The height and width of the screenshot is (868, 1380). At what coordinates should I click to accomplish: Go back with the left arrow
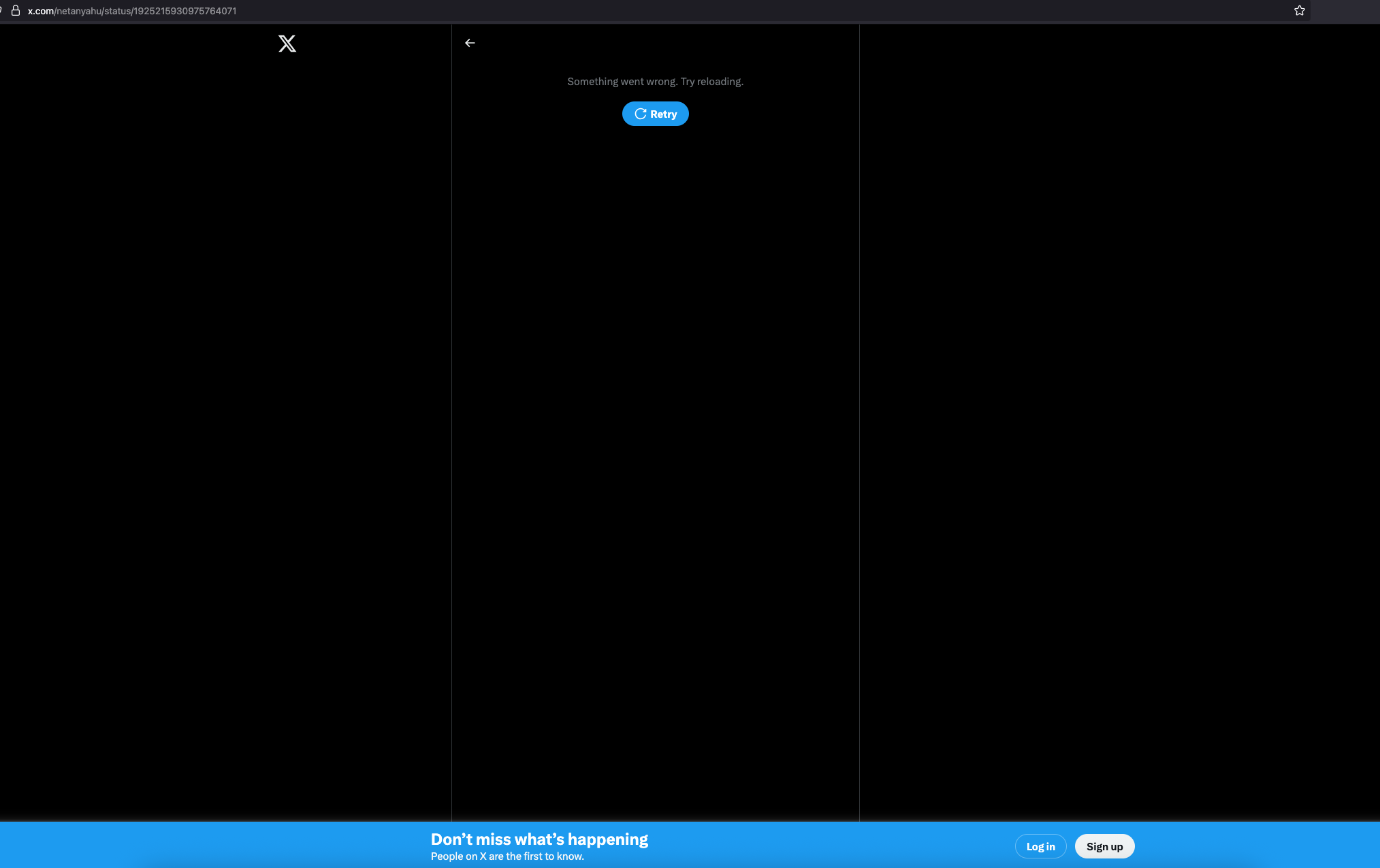coord(470,43)
